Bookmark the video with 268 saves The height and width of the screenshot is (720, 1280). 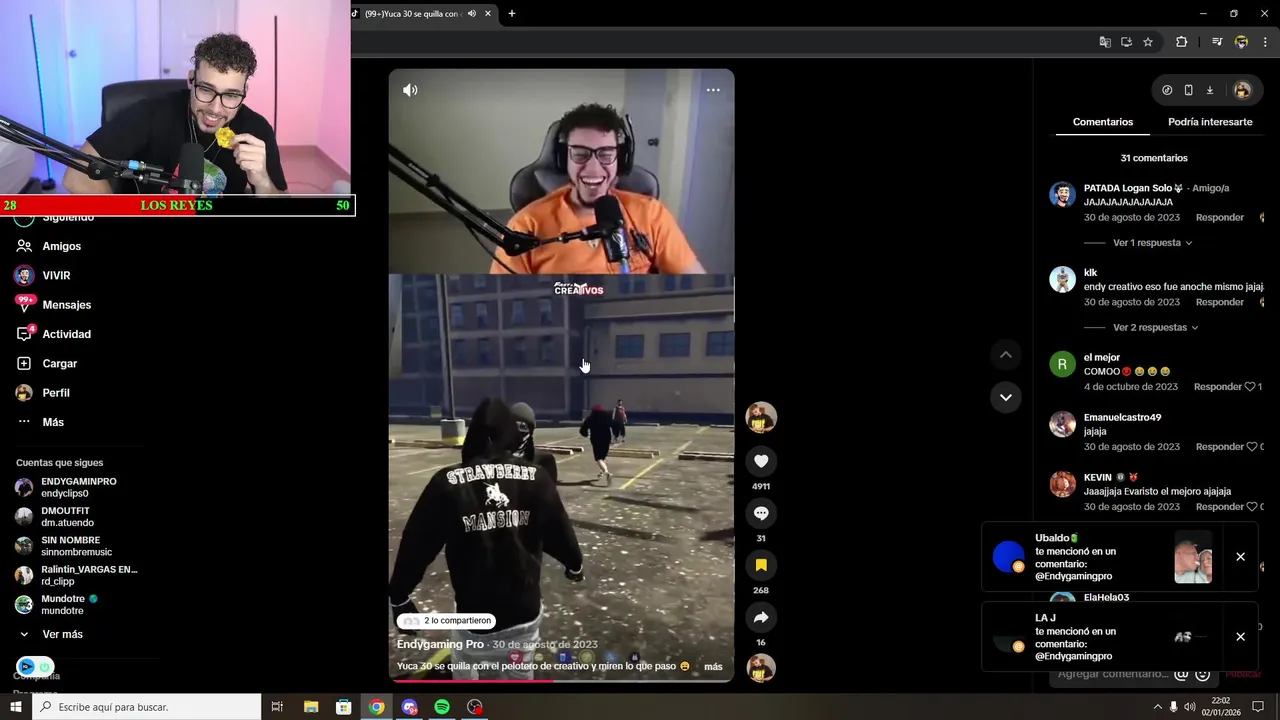pyautogui.click(x=761, y=565)
